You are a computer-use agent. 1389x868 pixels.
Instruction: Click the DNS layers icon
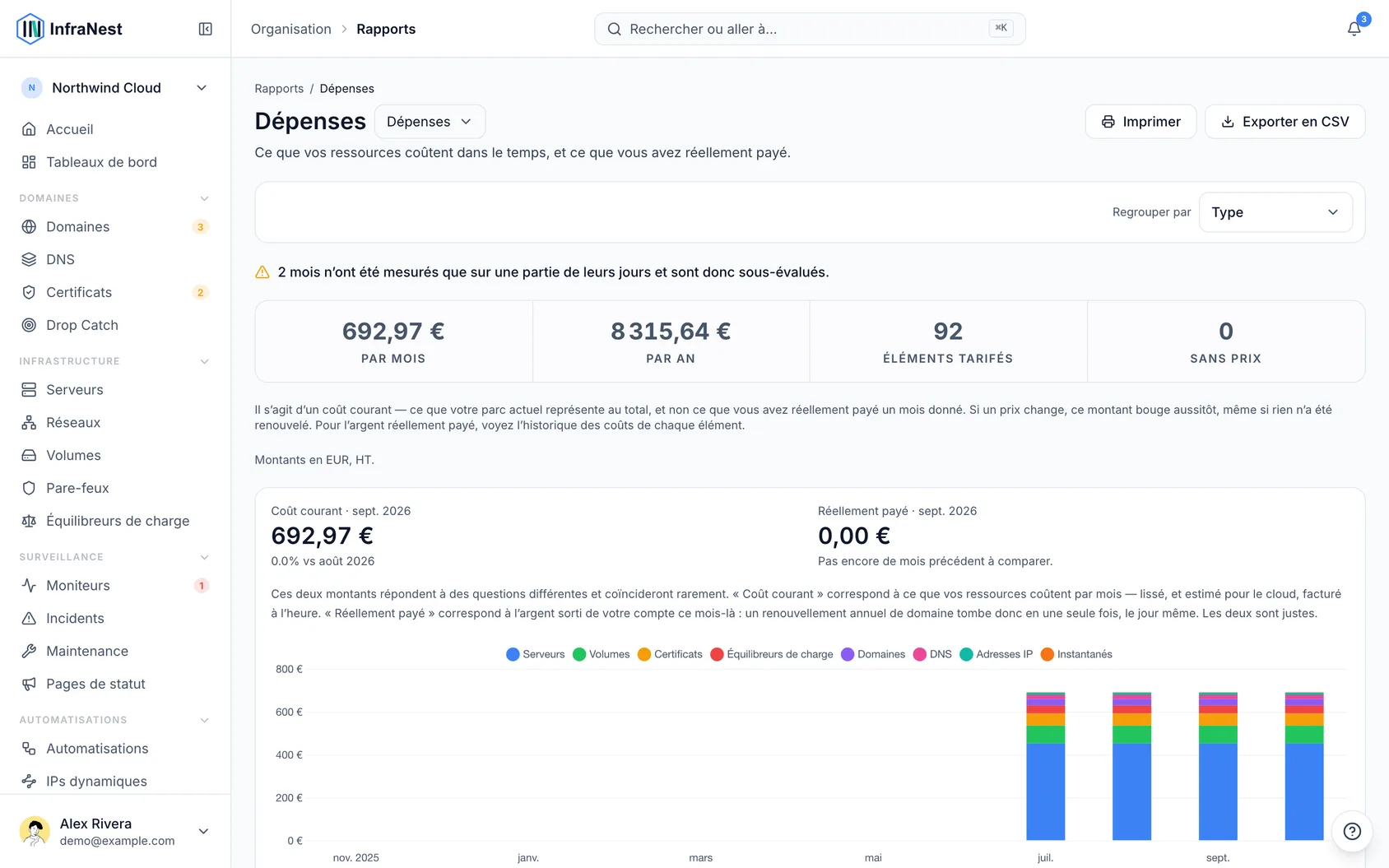pyautogui.click(x=29, y=259)
